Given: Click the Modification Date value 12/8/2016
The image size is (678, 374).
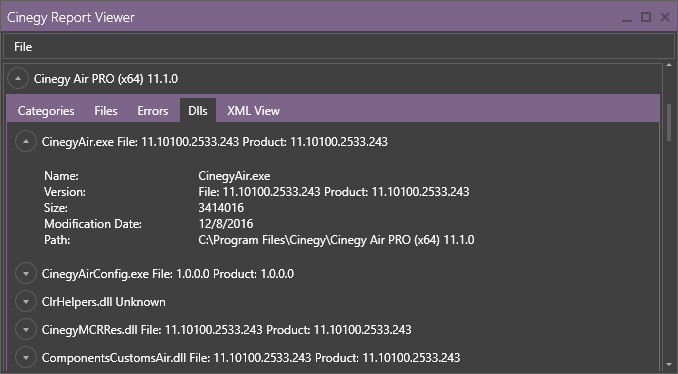Looking at the screenshot, I should point(226,224).
